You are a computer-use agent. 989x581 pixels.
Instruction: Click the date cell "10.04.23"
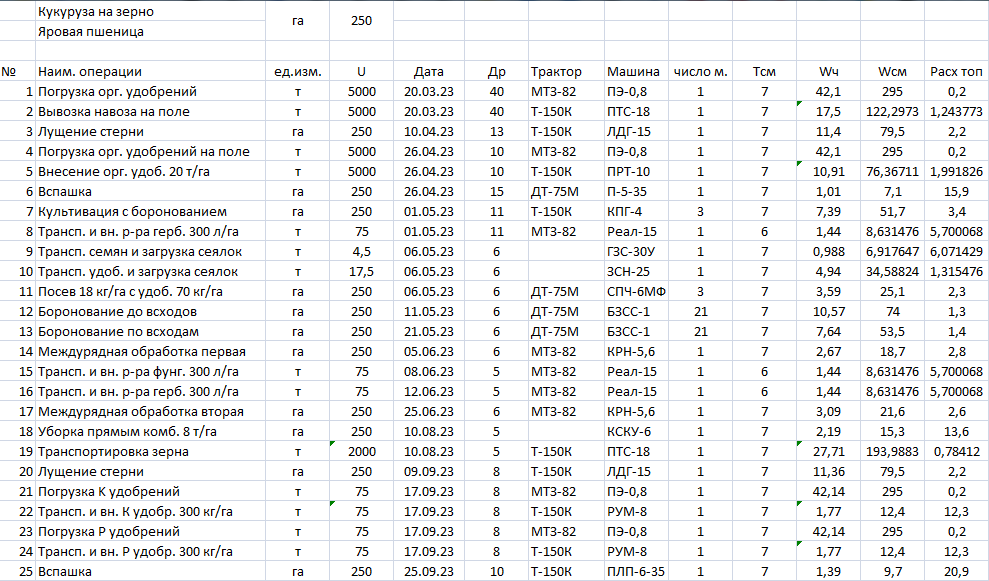(x=429, y=132)
